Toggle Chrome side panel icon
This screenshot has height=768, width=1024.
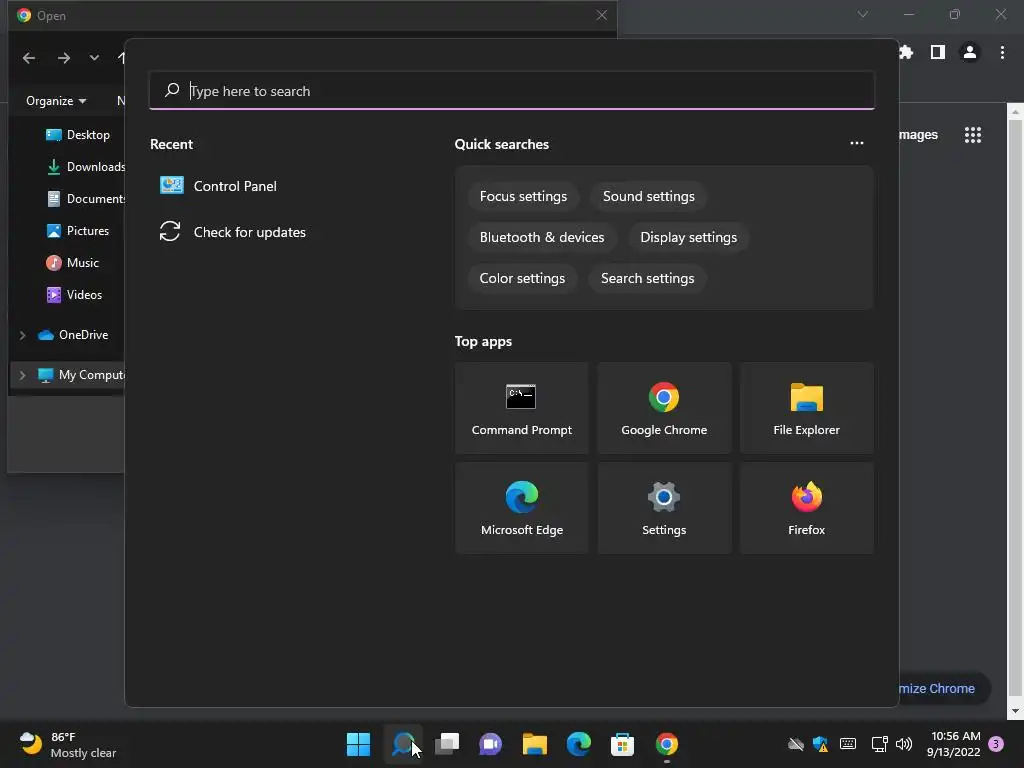tap(937, 52)
